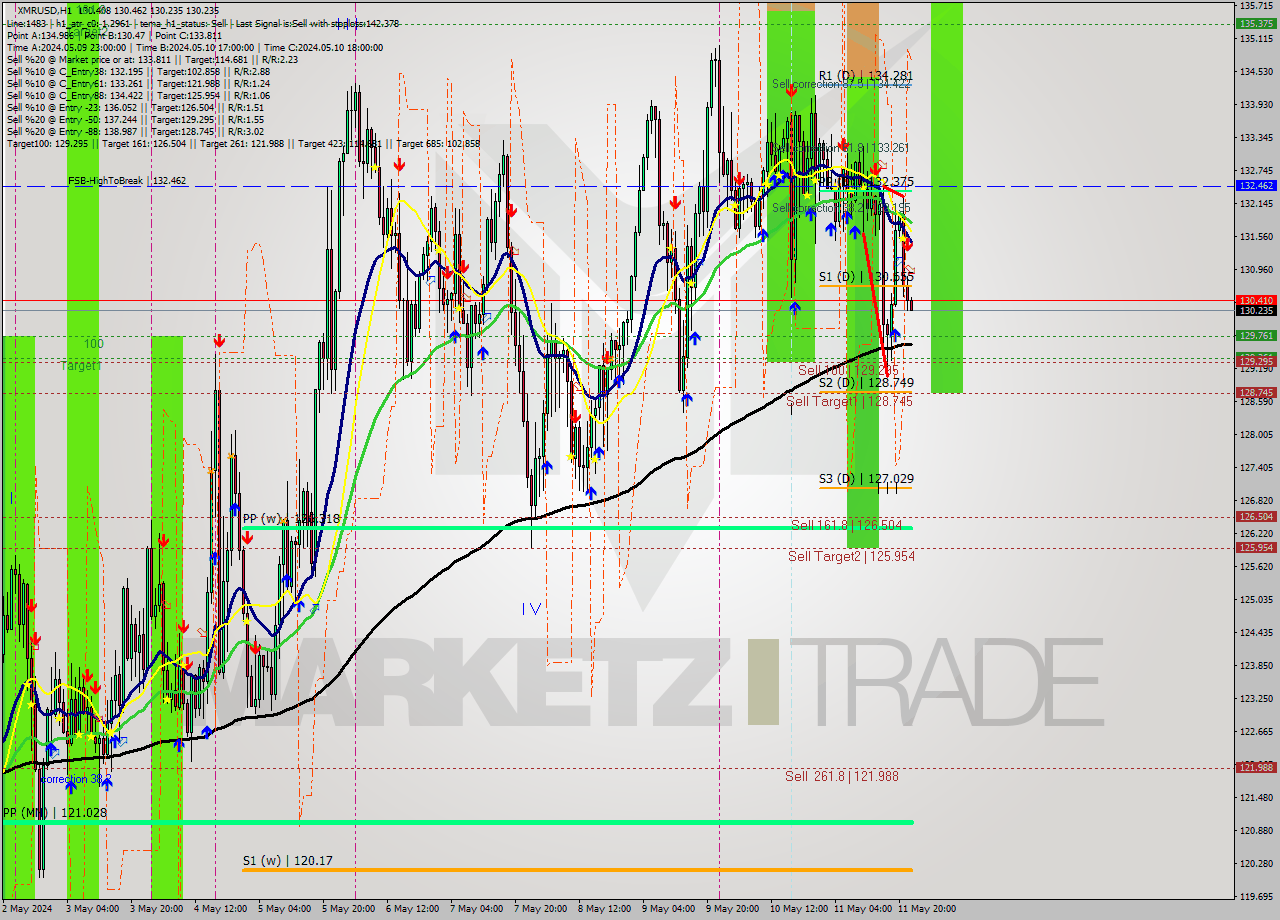Click the I V wave label

click(x=531, y=608)
